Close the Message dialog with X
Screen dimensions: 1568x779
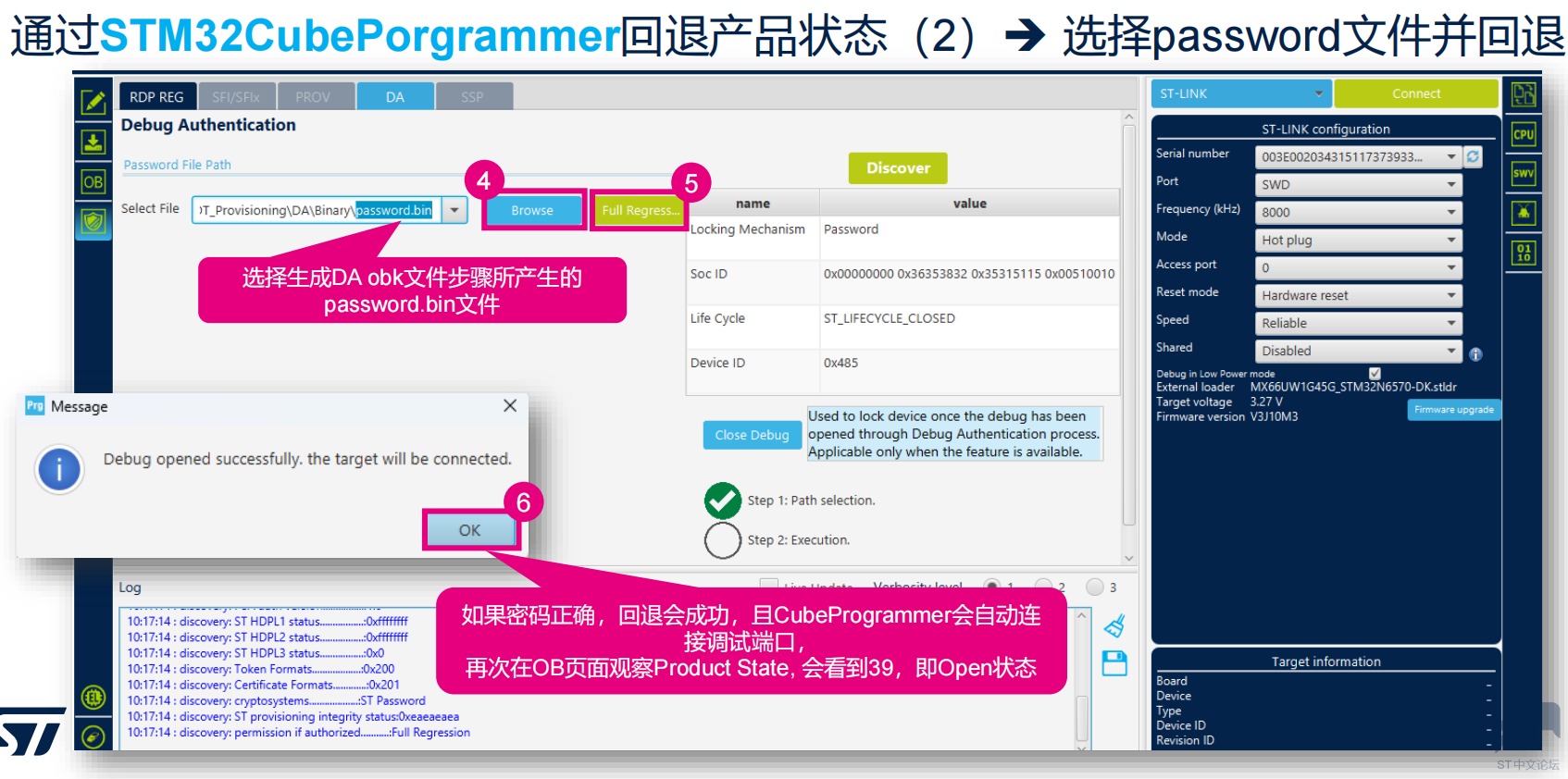click(510, 405)
